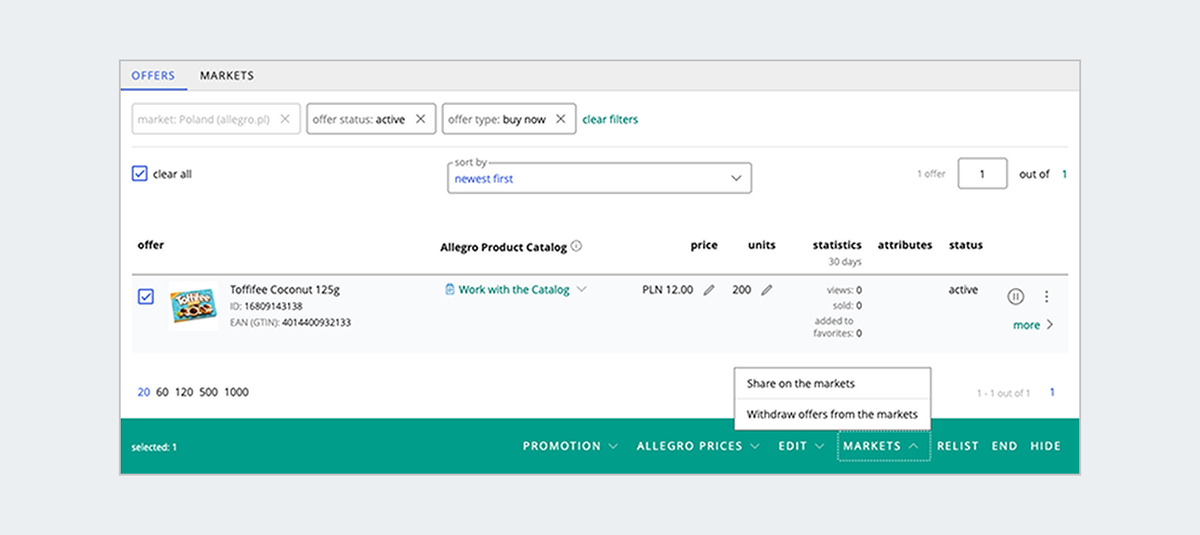Image resolution: width=1200 pixels, height=535 pixels.
Task: Edit the price with the pencil icon
Action: (x=709, y=290)
